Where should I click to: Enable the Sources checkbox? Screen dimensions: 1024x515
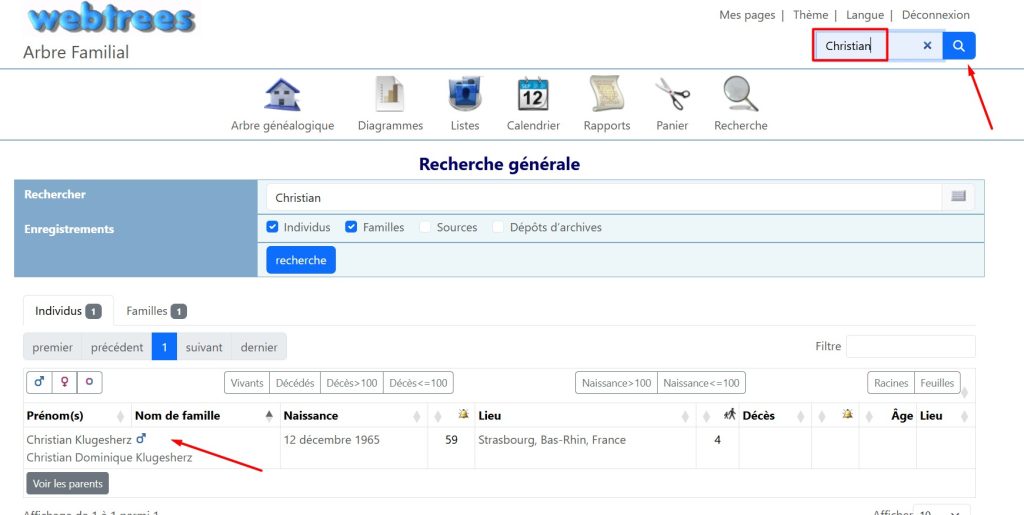(425, 227)
